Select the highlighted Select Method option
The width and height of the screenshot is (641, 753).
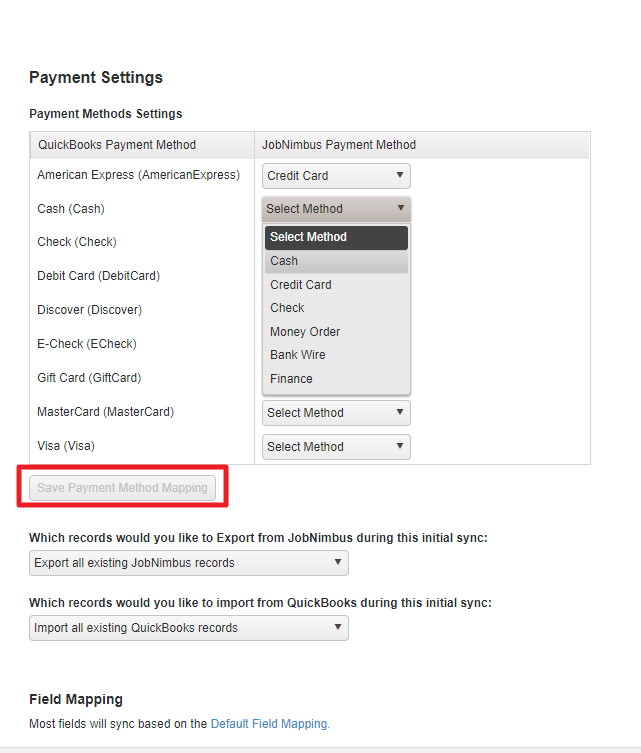click(336, 237)
